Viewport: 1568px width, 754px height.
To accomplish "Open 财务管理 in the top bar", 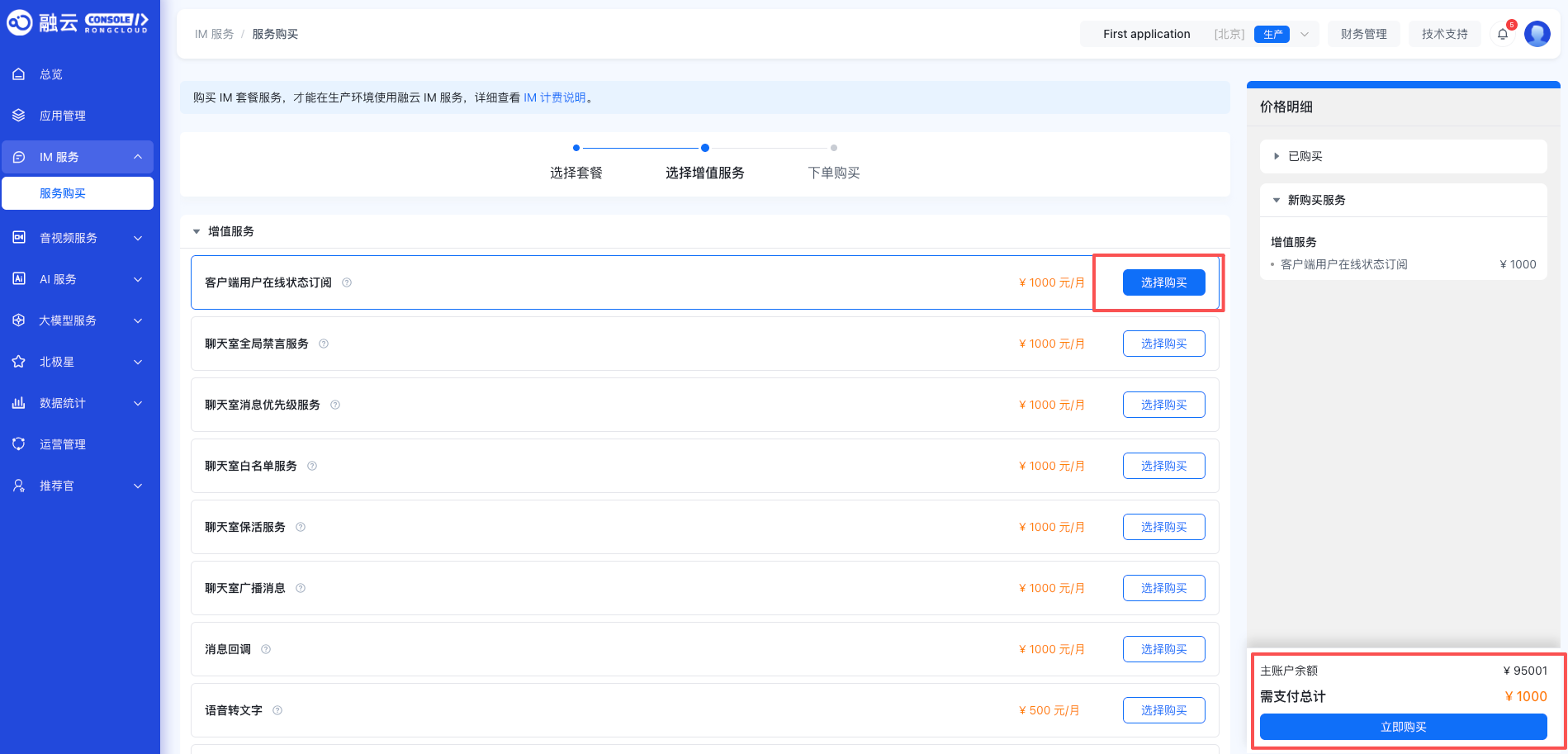I will click(x=1364, y=34).
